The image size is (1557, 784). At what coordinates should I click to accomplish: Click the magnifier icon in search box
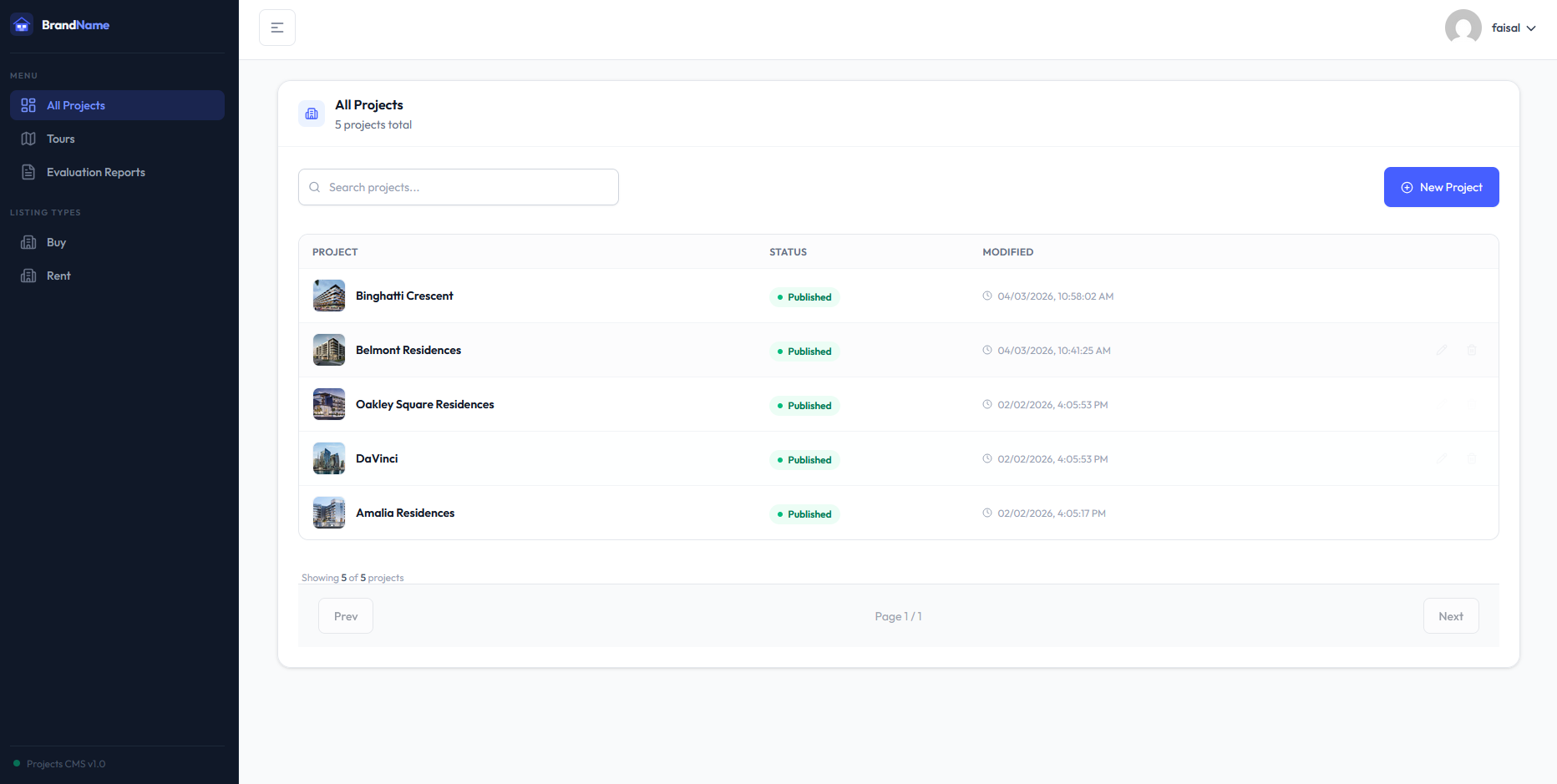[315, 187]
